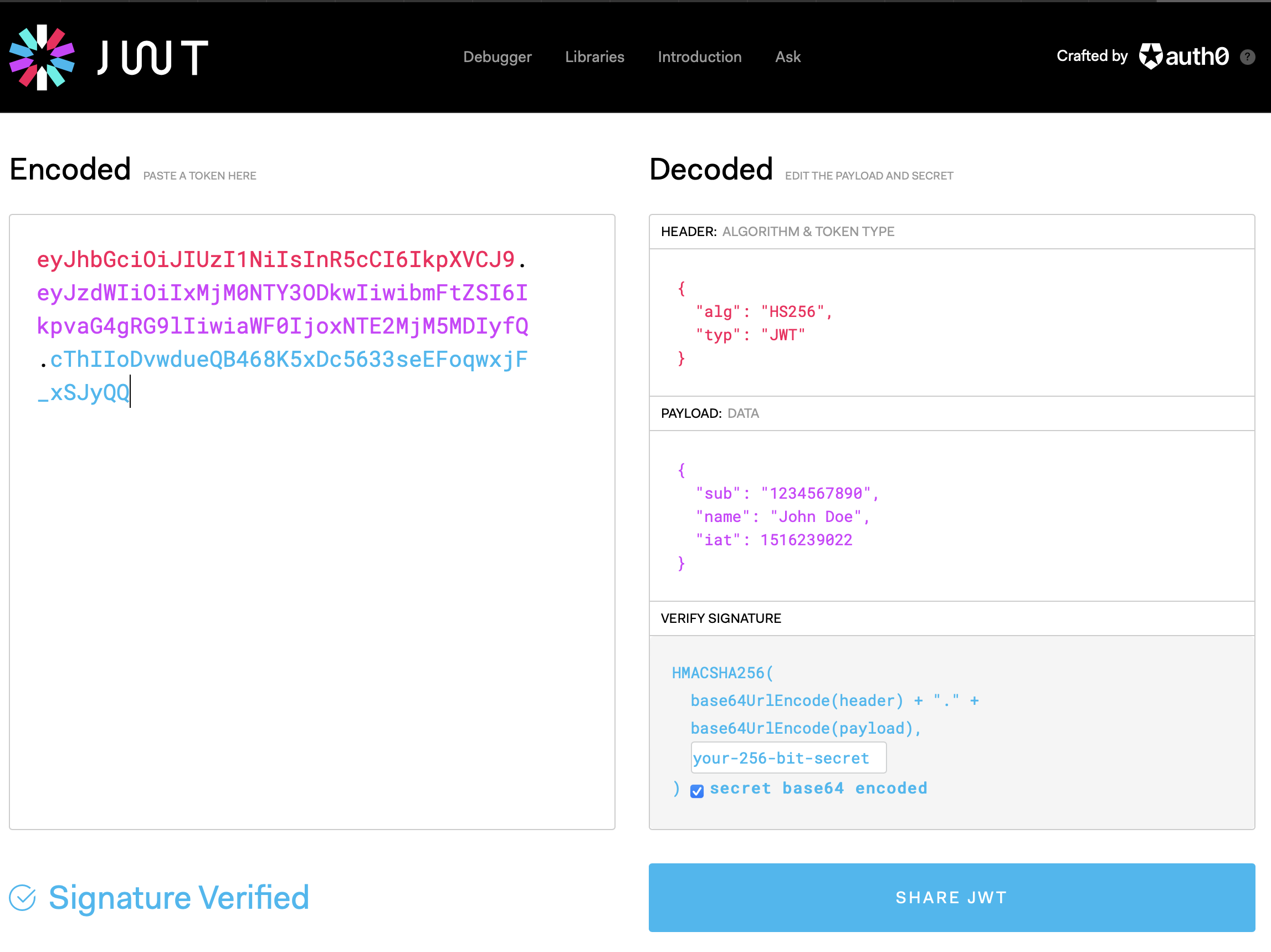Click the SHARE JWT button

tap(951, 898)
